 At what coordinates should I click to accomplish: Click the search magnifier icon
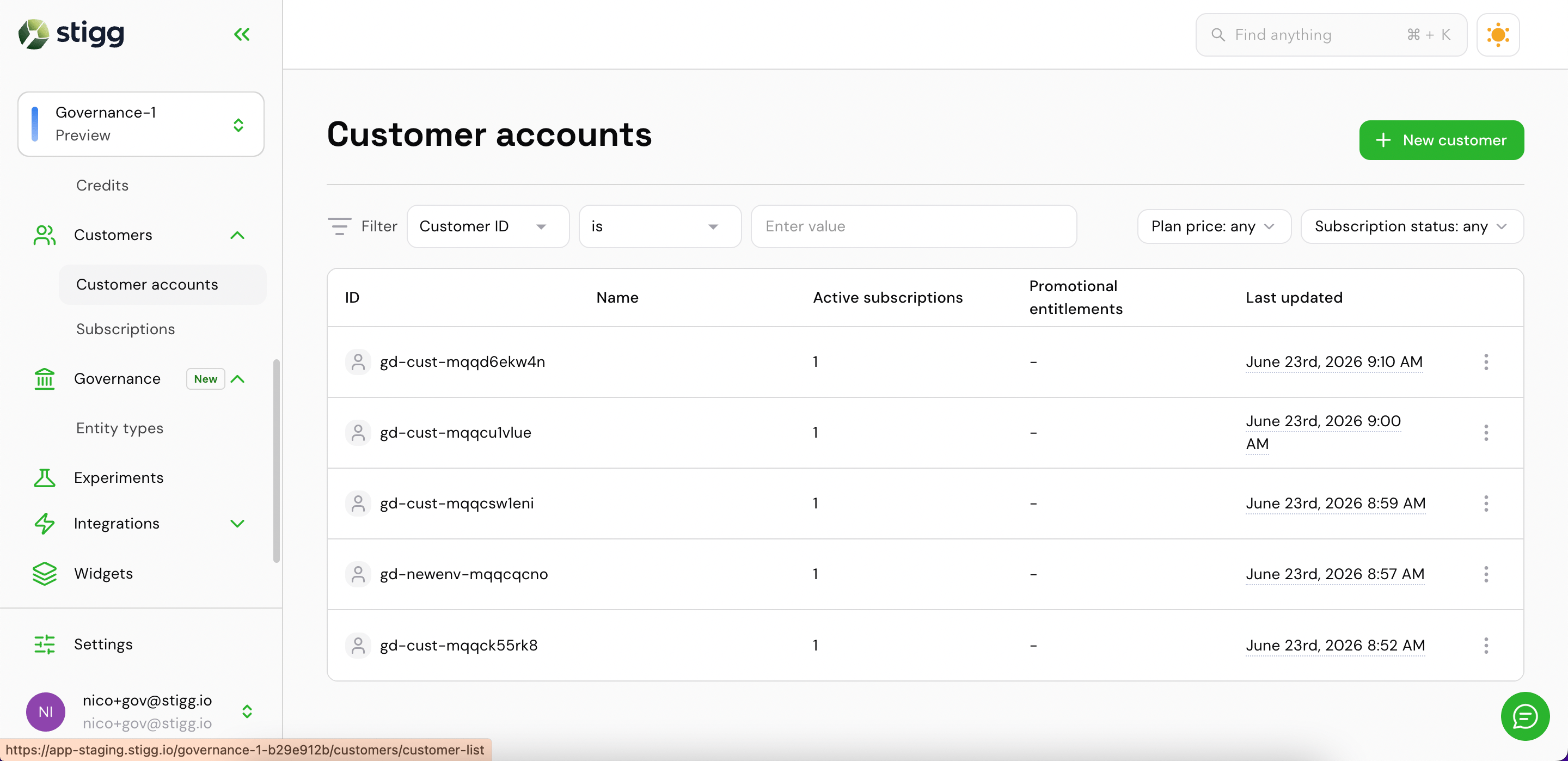coord(1218,35)
